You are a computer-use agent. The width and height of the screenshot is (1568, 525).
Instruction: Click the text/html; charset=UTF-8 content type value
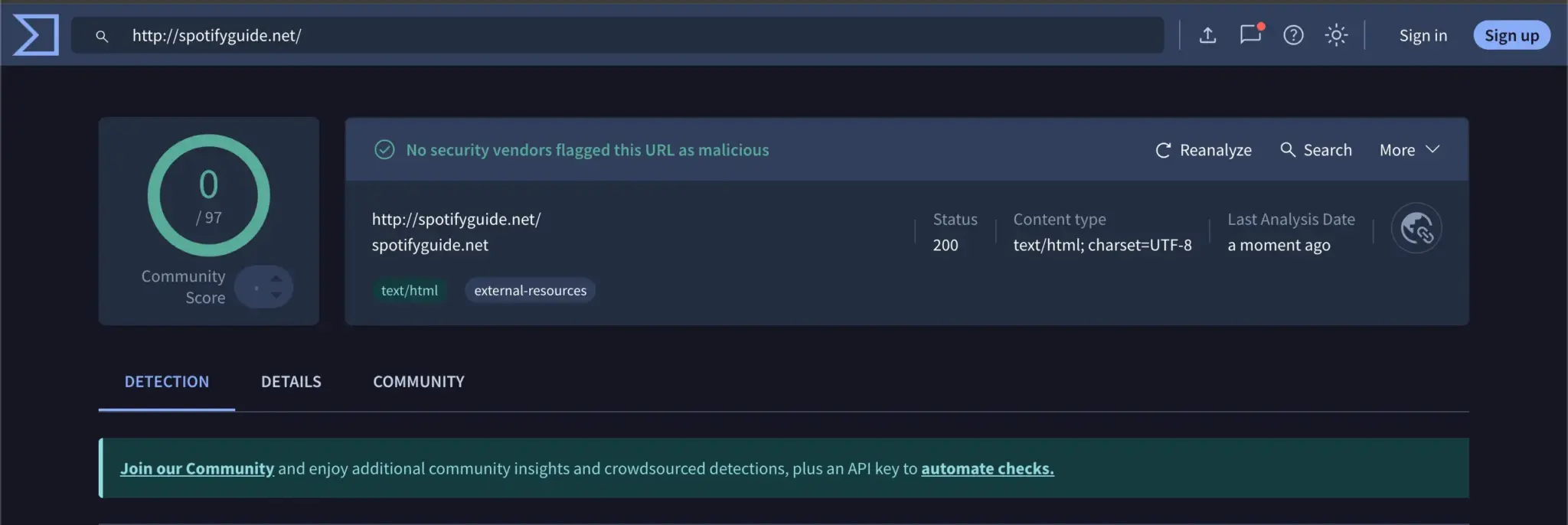pos(1102,245)
